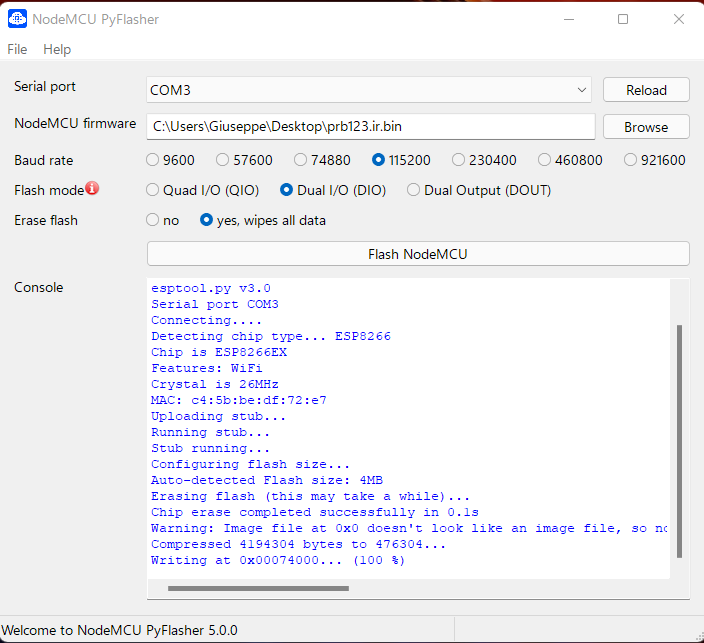Choose Quad I/O (QIO) flash mode
704x643 pixels.
202,190
